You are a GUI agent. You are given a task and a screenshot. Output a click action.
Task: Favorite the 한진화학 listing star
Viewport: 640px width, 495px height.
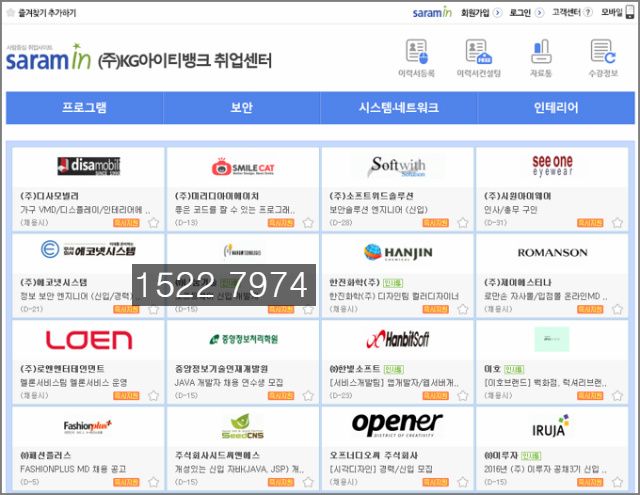point(463,309)
